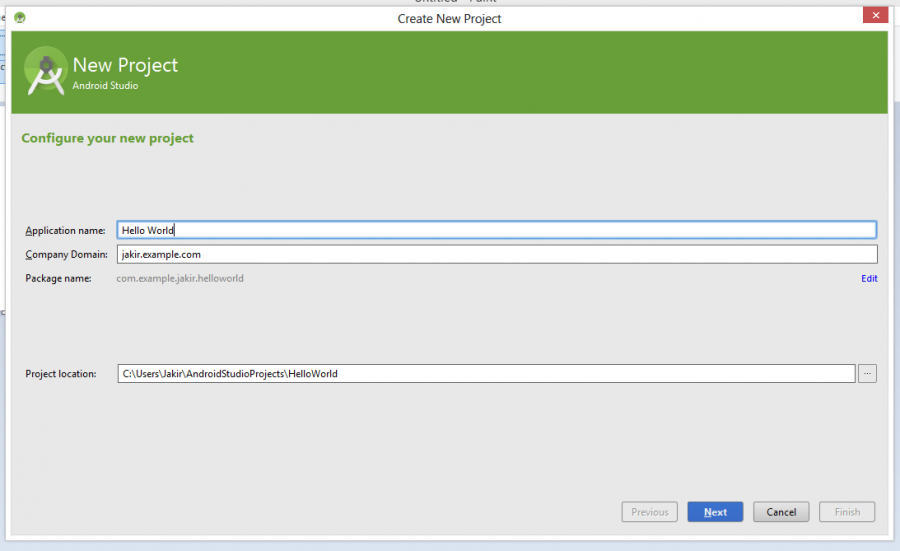Click the Package name label
This screenshot has height=551, width=900.
[x=58, y=278]
